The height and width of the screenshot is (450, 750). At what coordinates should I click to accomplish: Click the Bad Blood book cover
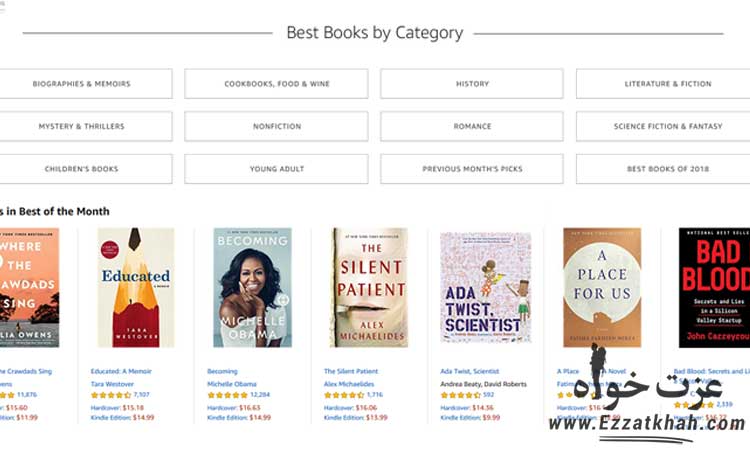[x=714, y=287]
